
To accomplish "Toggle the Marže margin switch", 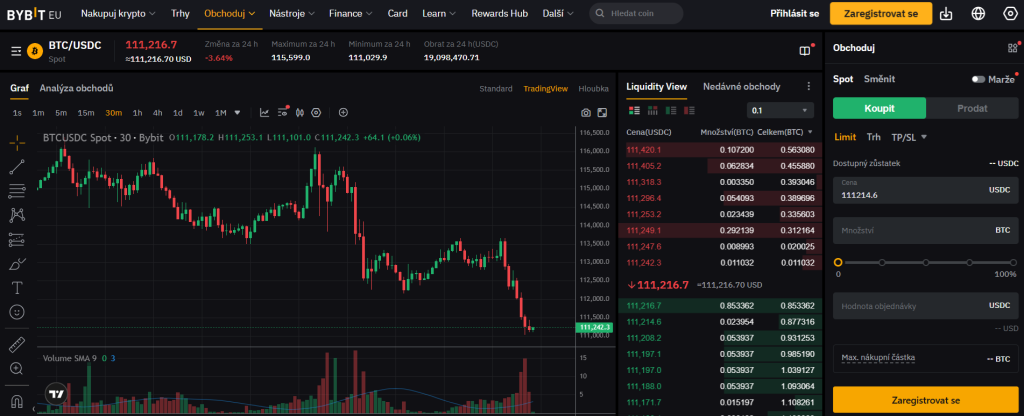I will (978, 79).
